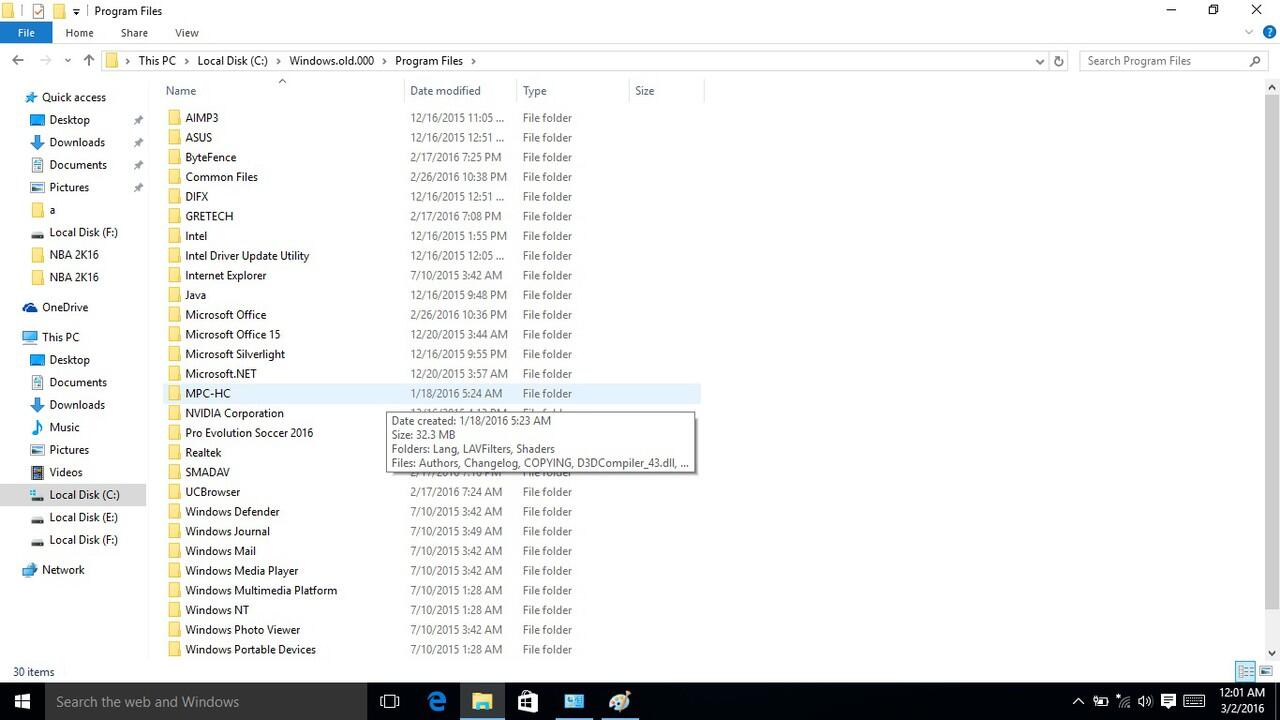
Task: Switch to the Share ribbon tab
Action: coord(134,33)
